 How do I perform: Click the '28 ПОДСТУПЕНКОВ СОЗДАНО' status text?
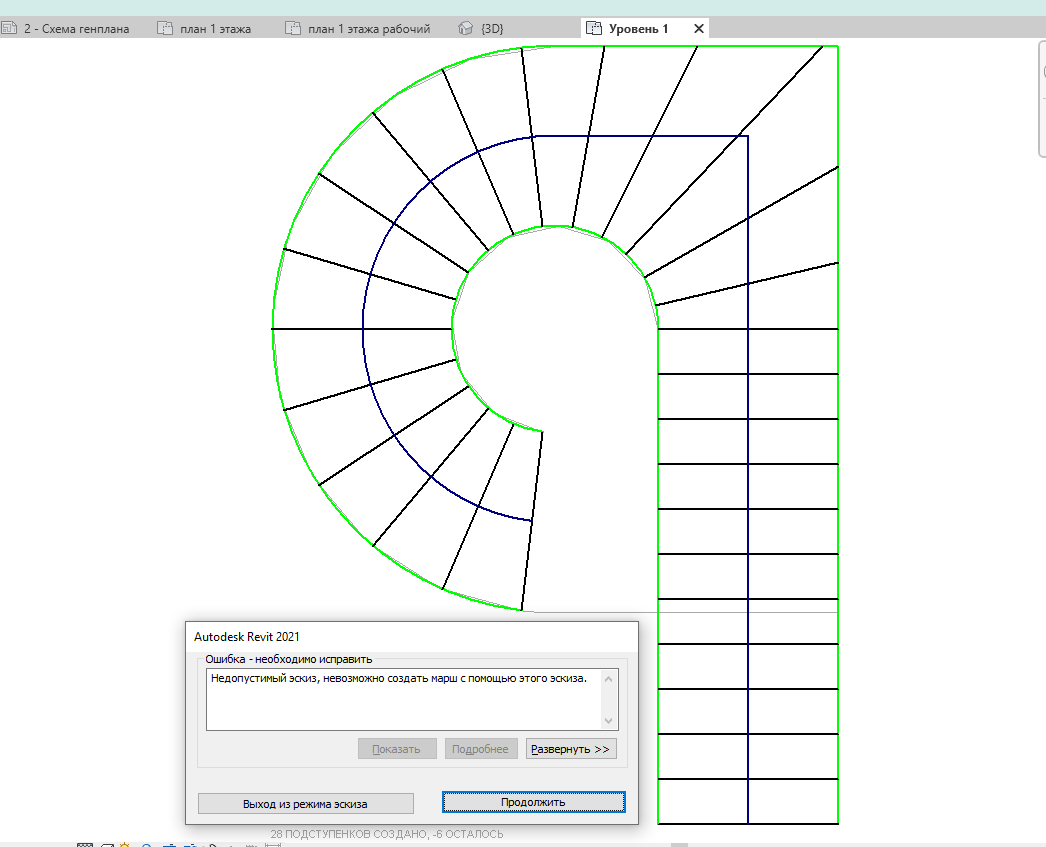pos(387,834)
